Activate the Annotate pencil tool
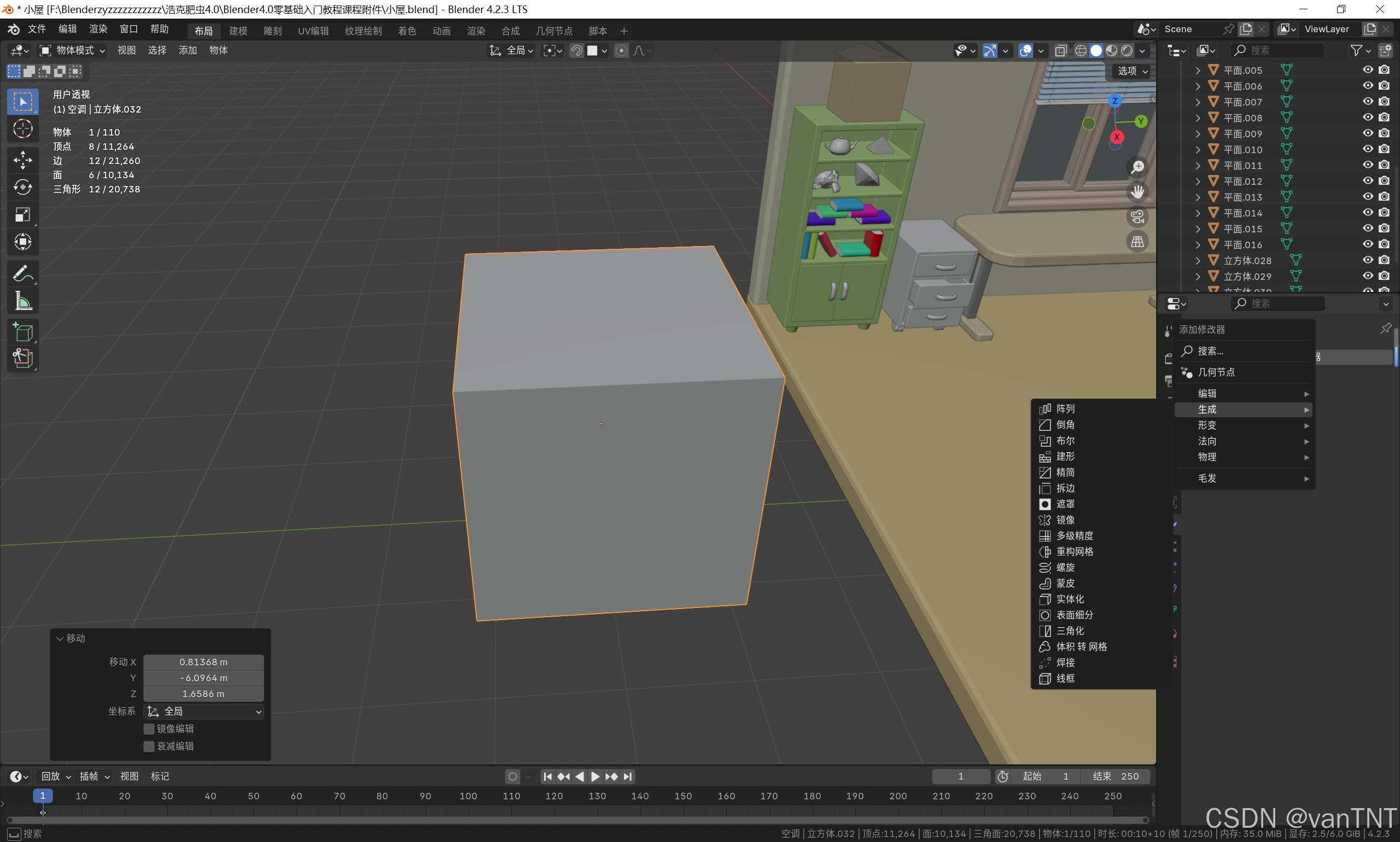The image size is (1400, 842). [x=23, y=273]
